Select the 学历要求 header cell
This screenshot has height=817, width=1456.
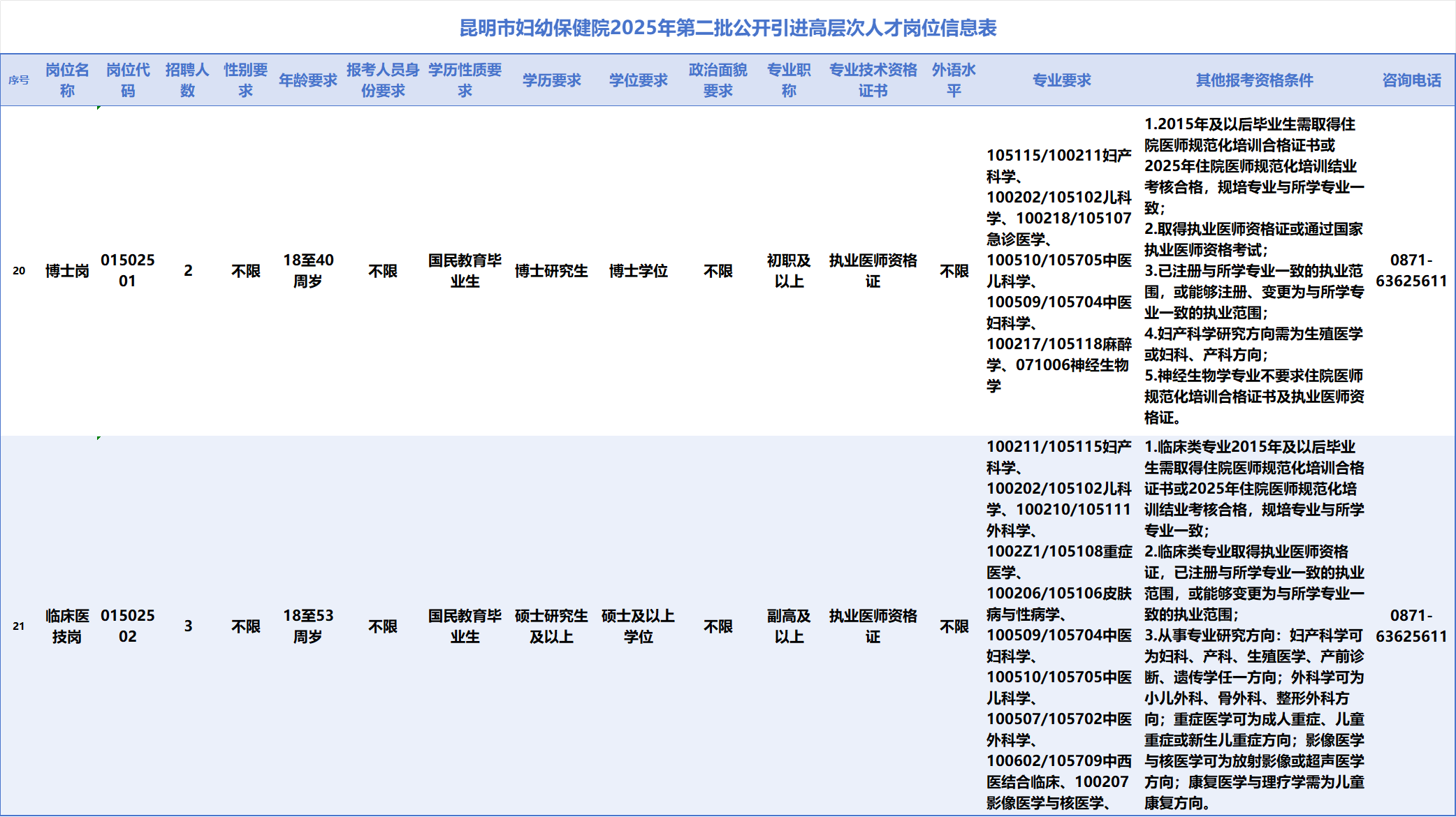click(551, 80)
